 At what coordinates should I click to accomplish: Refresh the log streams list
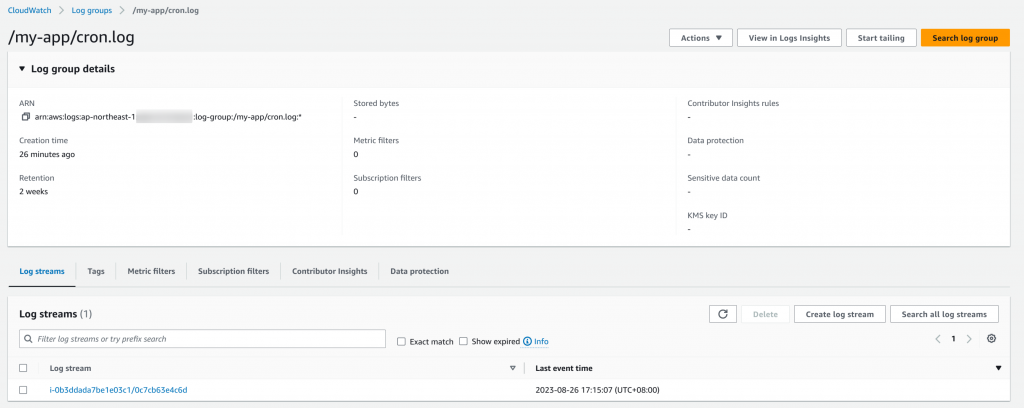tap(723, 314)
